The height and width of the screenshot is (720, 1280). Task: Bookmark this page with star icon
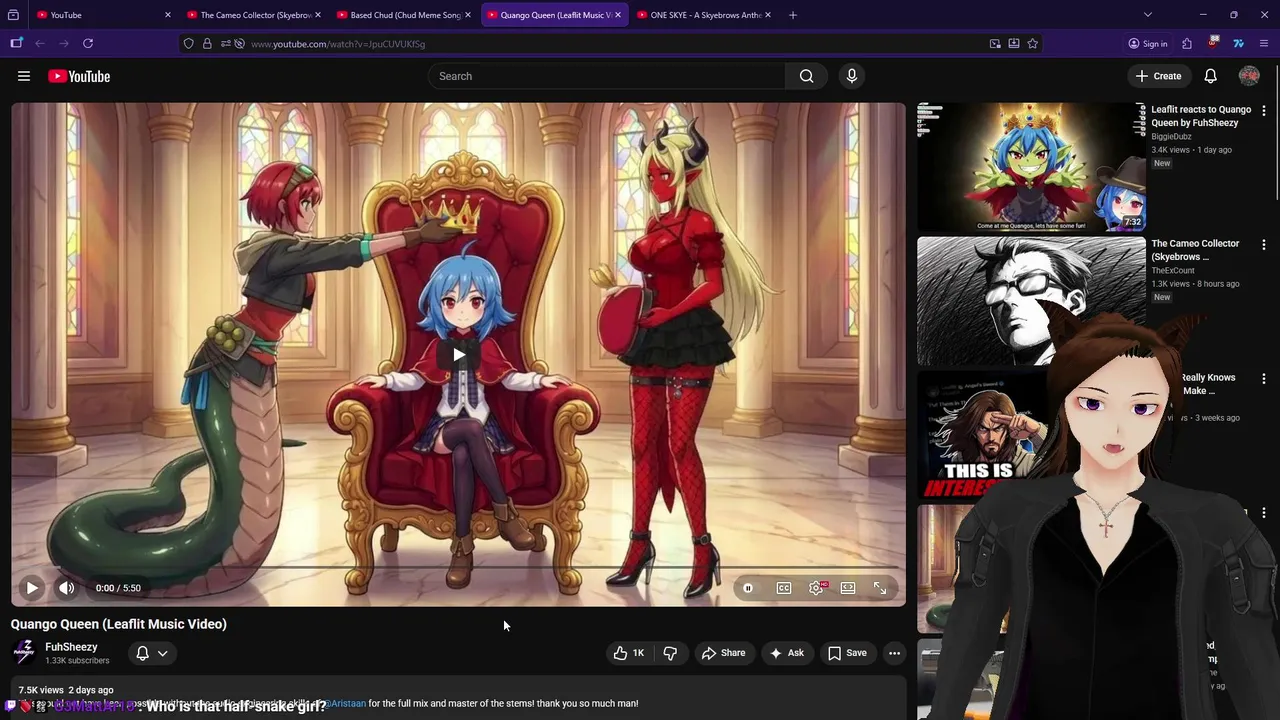pos(1033,44)
